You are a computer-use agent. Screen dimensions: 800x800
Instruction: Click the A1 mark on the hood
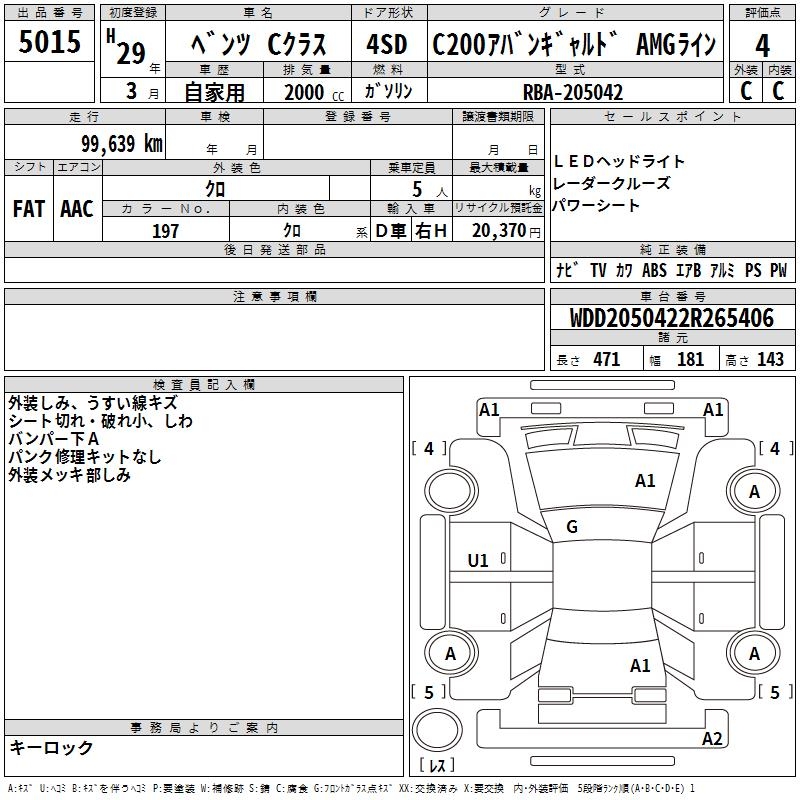[x=645, y=481]
